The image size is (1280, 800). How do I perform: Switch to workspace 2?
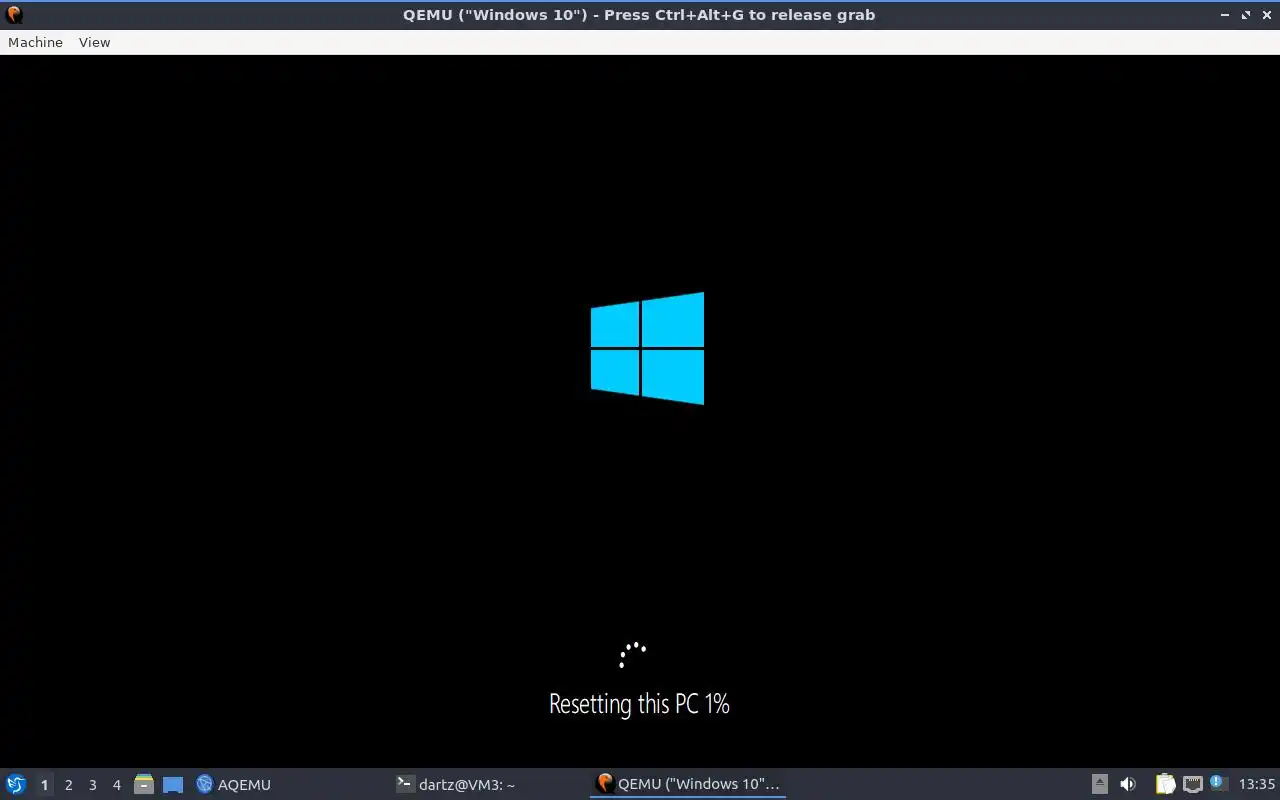(68, 785)
